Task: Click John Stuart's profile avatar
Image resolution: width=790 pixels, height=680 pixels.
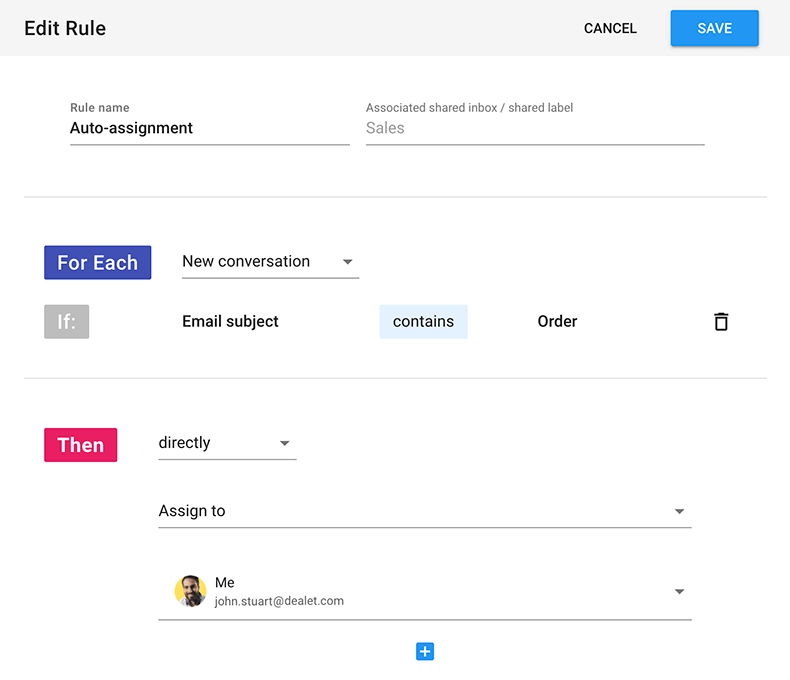Action: (x=190, y=591)
